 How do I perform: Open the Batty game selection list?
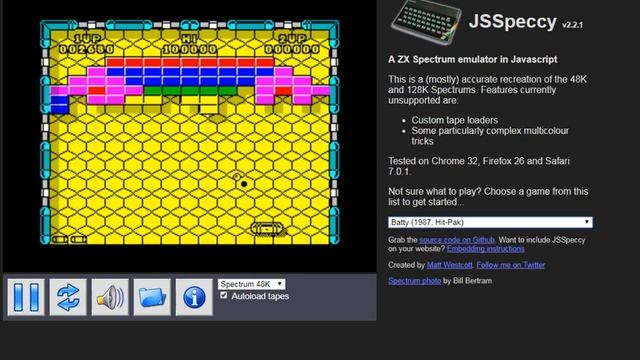tap(490, 222)
